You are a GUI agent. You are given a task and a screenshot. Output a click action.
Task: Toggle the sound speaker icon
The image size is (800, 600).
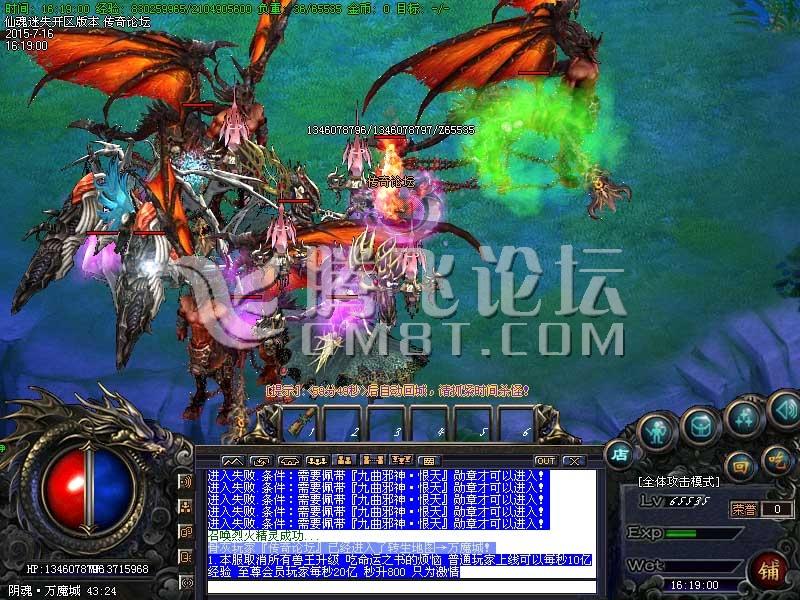click(783, 409)
